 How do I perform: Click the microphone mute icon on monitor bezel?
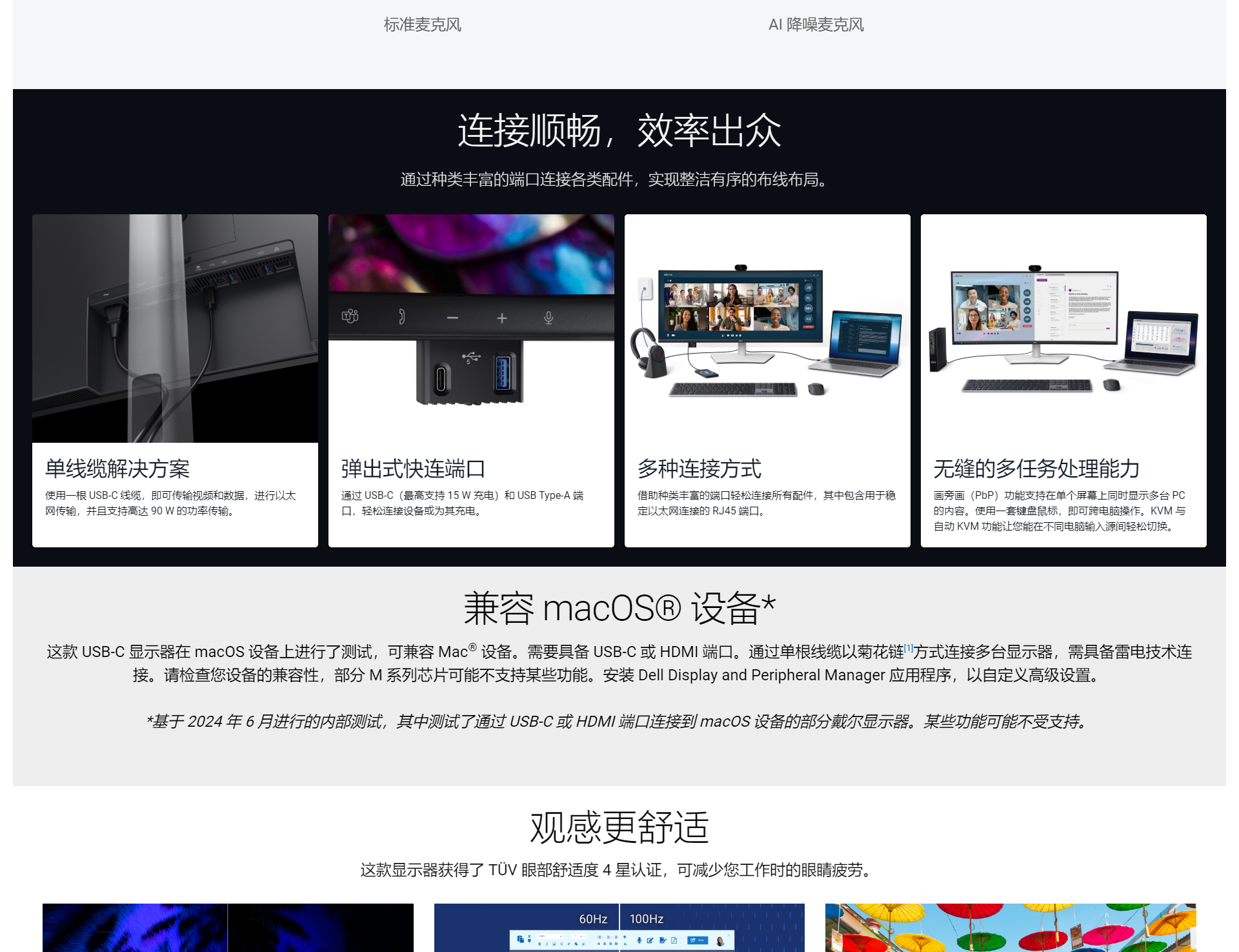point(548,318)
